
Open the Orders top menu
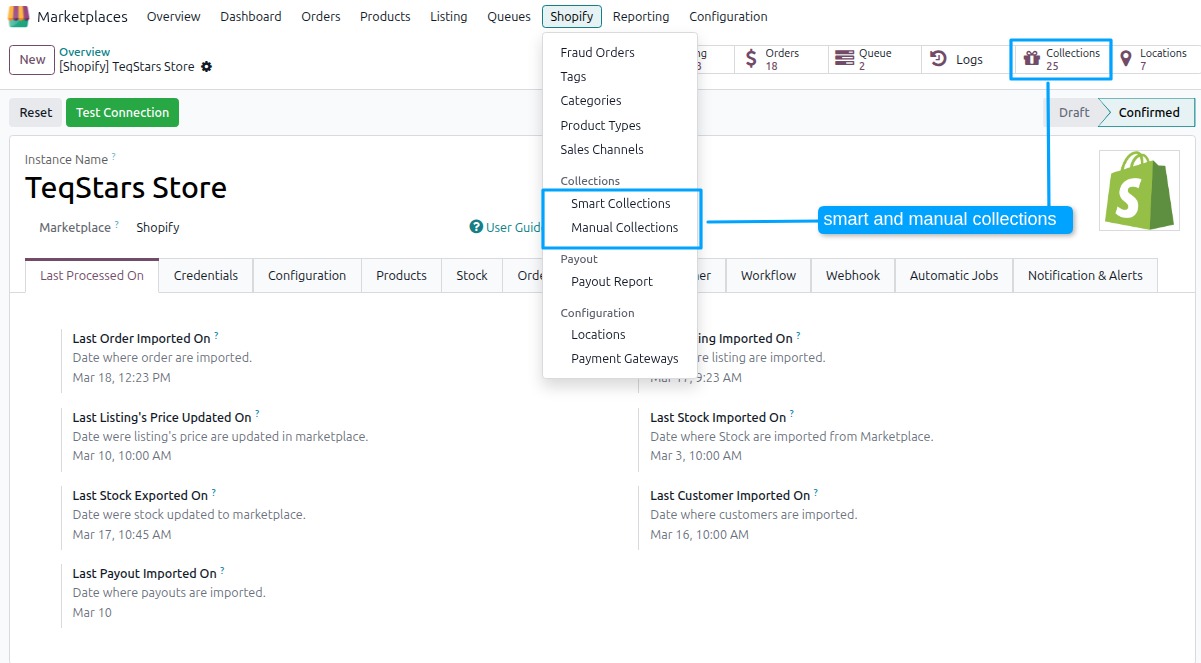321,16
